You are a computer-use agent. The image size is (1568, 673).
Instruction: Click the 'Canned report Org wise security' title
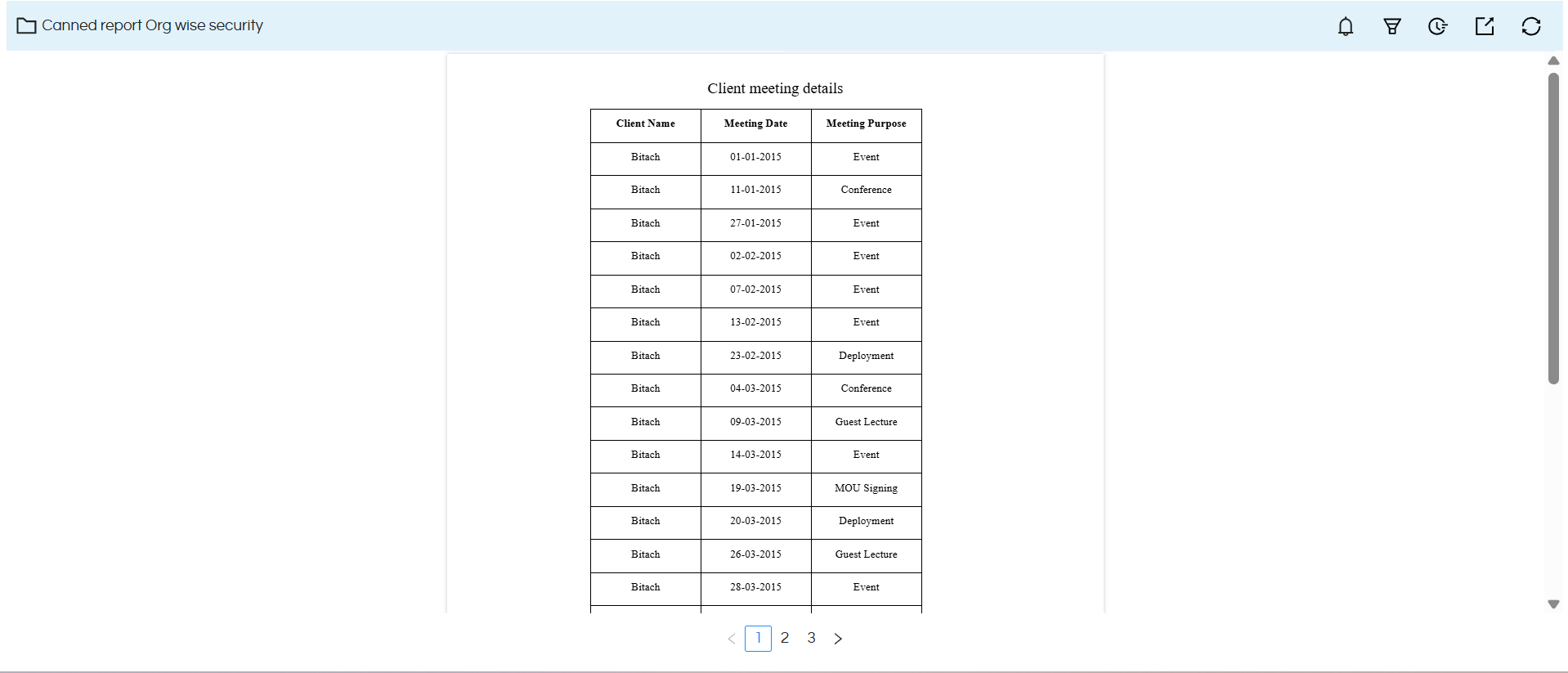pyautogui.click(x=152, y=25)
